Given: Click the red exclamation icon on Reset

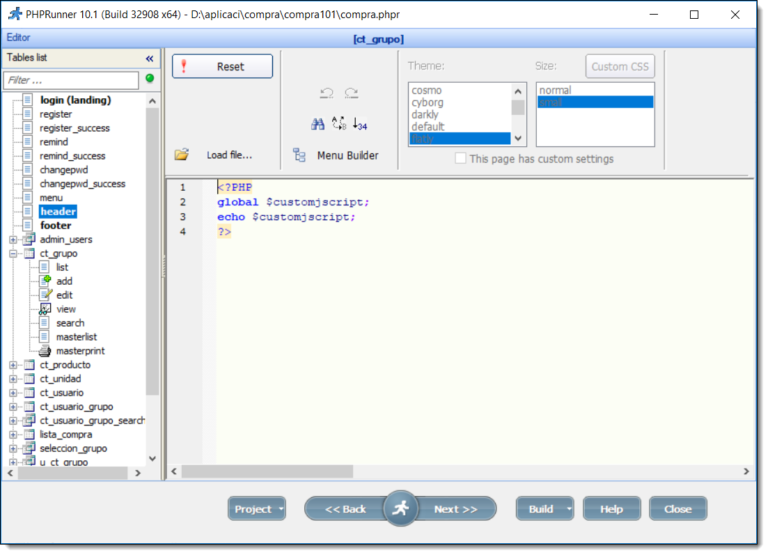Looking at the screenshot, I should pos(184,66).
